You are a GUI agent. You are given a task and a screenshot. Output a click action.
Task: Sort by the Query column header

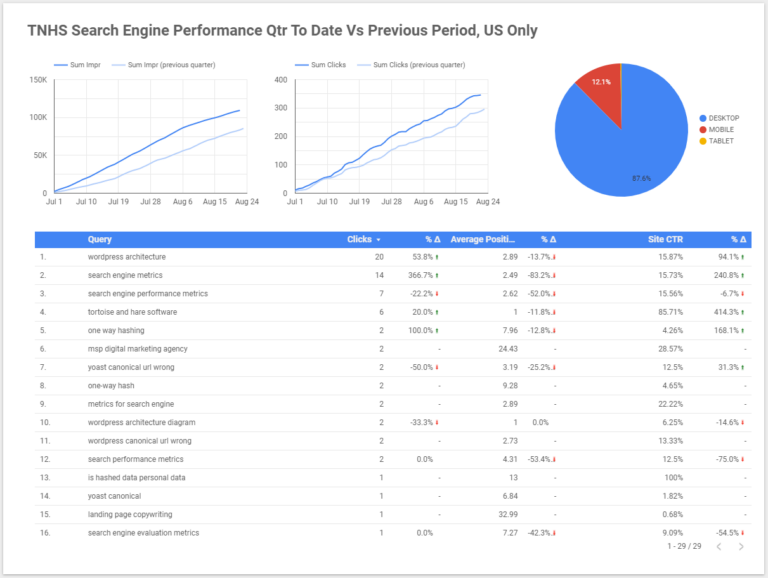tap(100, 240)
